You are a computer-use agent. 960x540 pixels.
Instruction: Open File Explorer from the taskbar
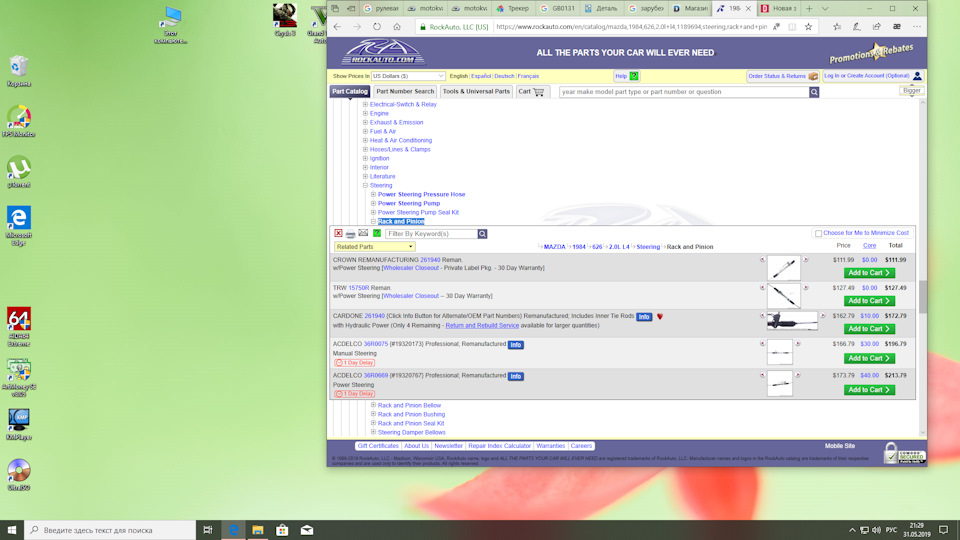258,530
